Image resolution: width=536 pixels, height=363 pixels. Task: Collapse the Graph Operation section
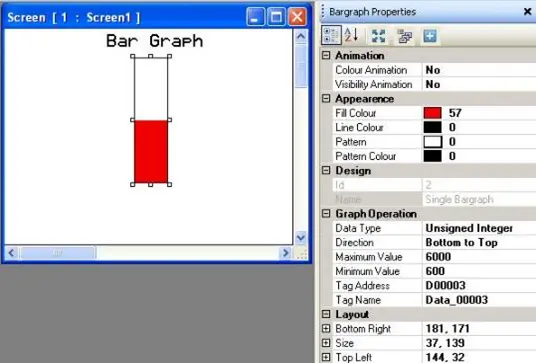coord(326,214)
